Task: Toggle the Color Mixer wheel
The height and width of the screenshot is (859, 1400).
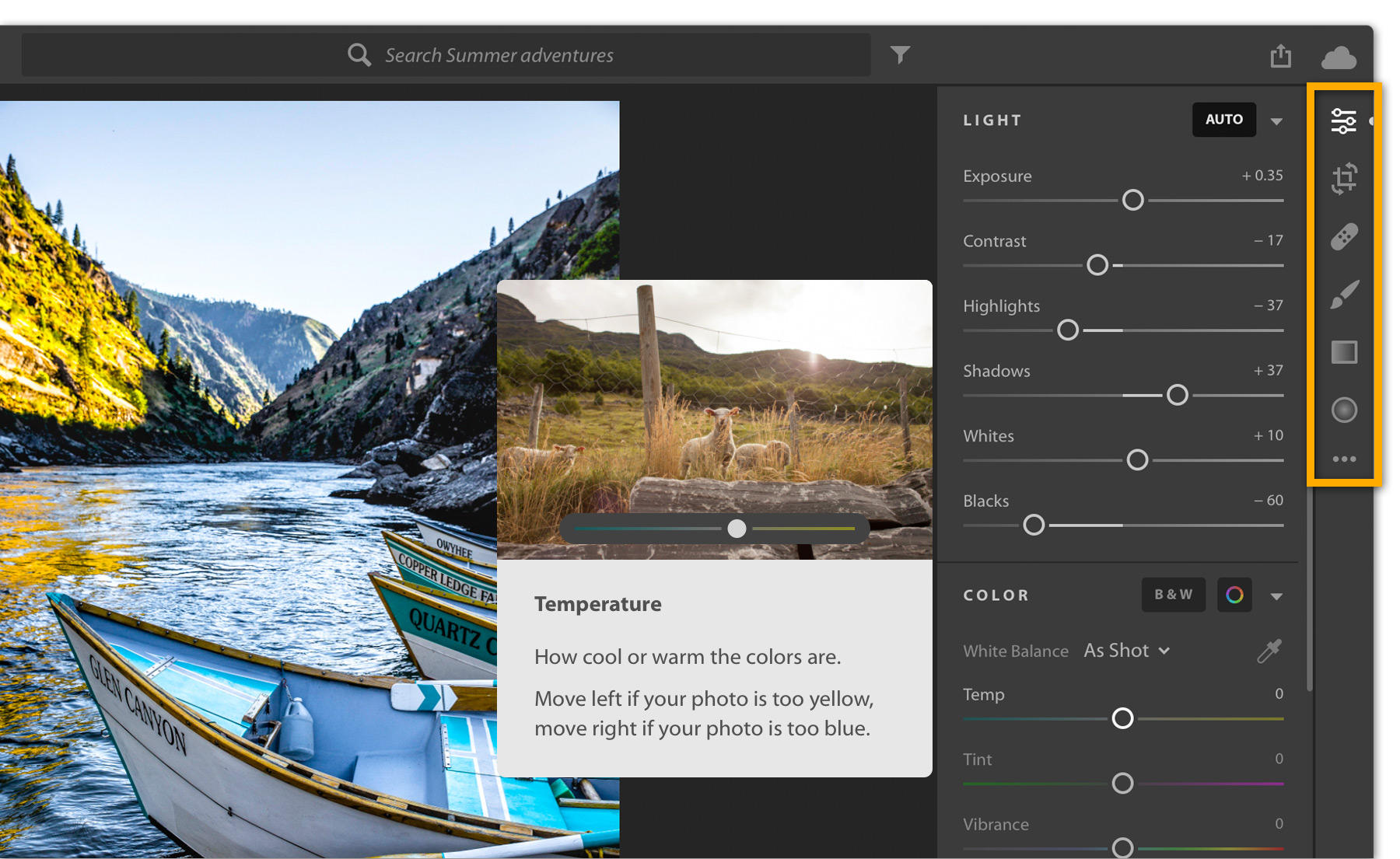Action: pos(1234,595)
